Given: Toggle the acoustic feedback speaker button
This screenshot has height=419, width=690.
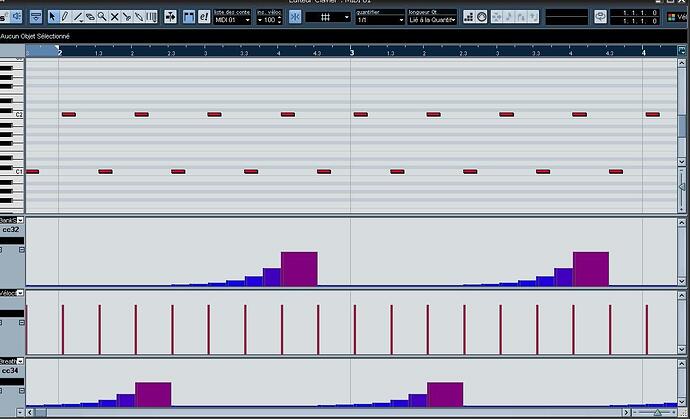Looking at the screenshot, I should click(16, 17).
